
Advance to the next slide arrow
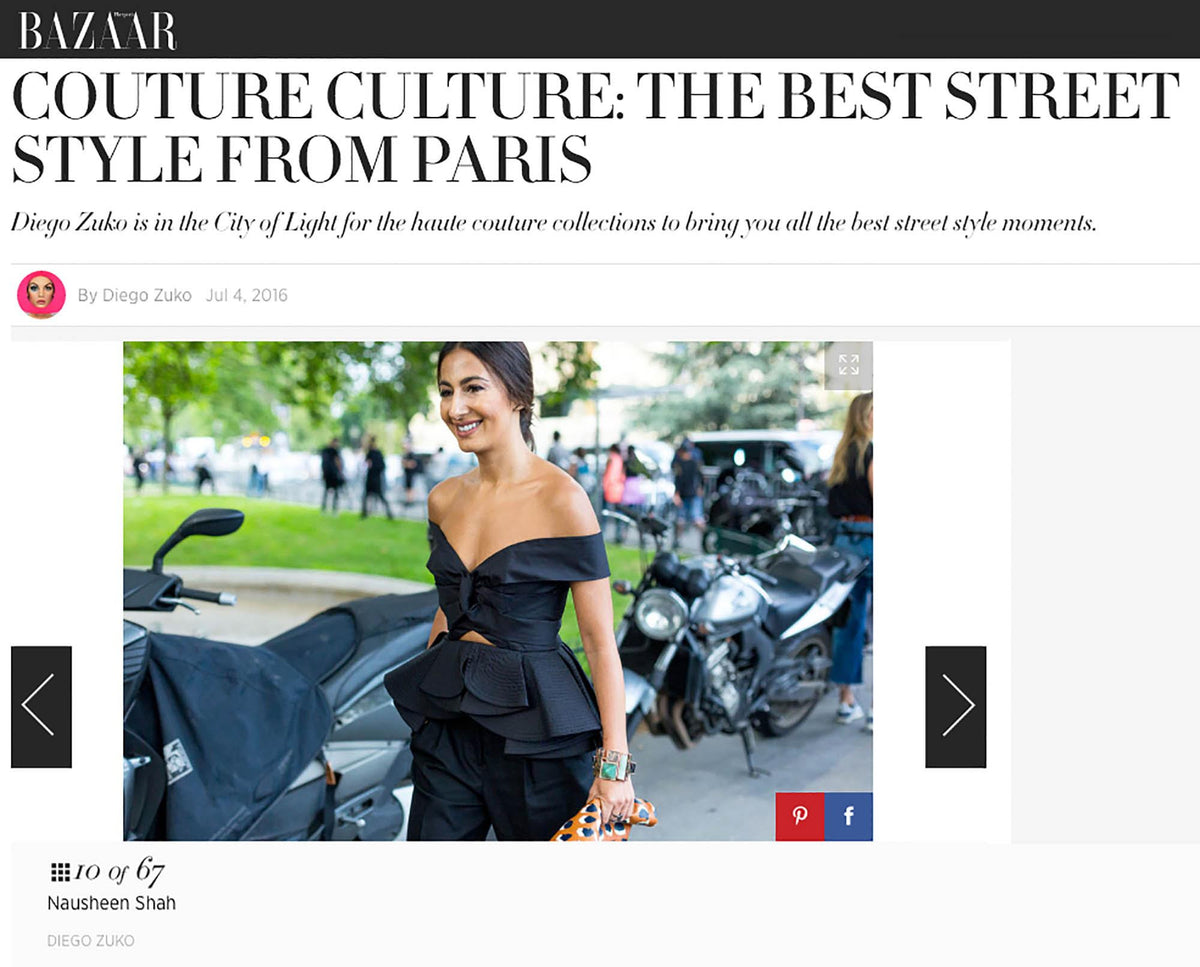click(x=956, y=706)
